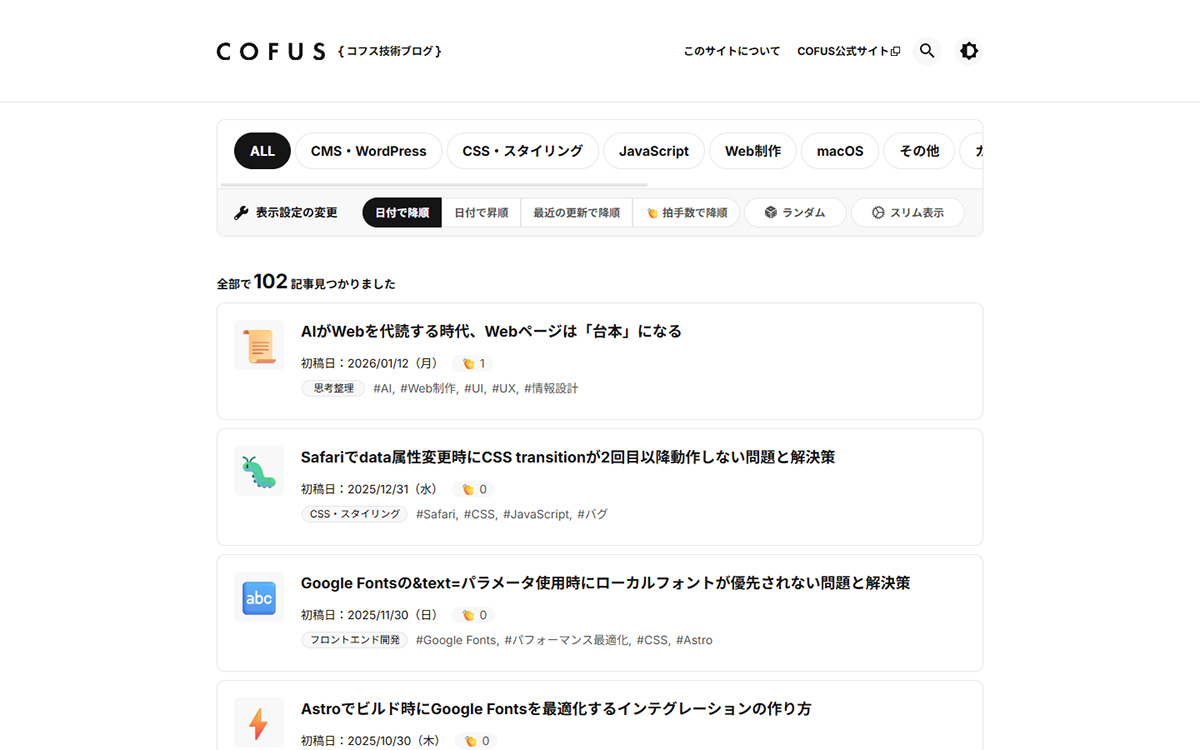Filter posts by CMS・WordPress category
1200x750 pixels.
click(368, 151)
